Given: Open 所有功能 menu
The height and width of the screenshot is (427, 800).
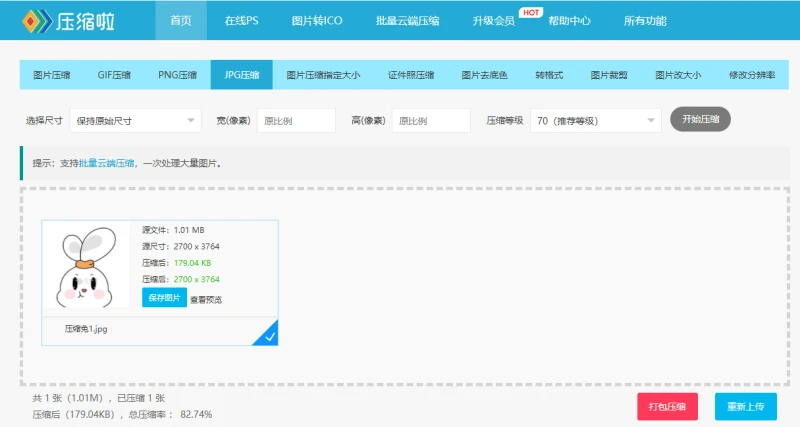Looking at the screenshot, I should coord(645,21).
